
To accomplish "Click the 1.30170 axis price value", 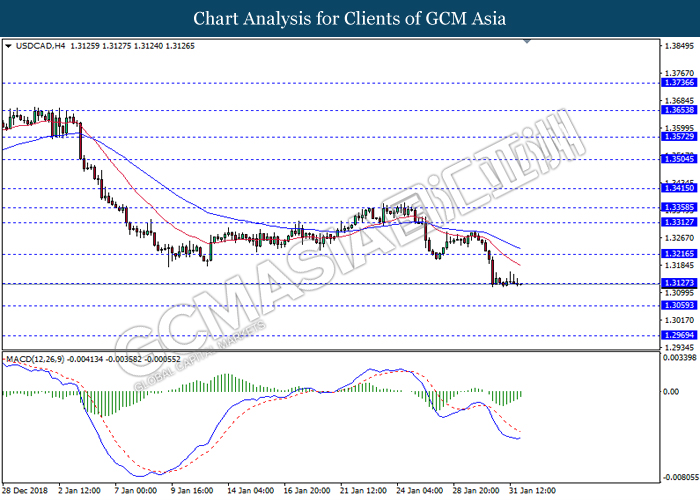I will tap(679, 320).
